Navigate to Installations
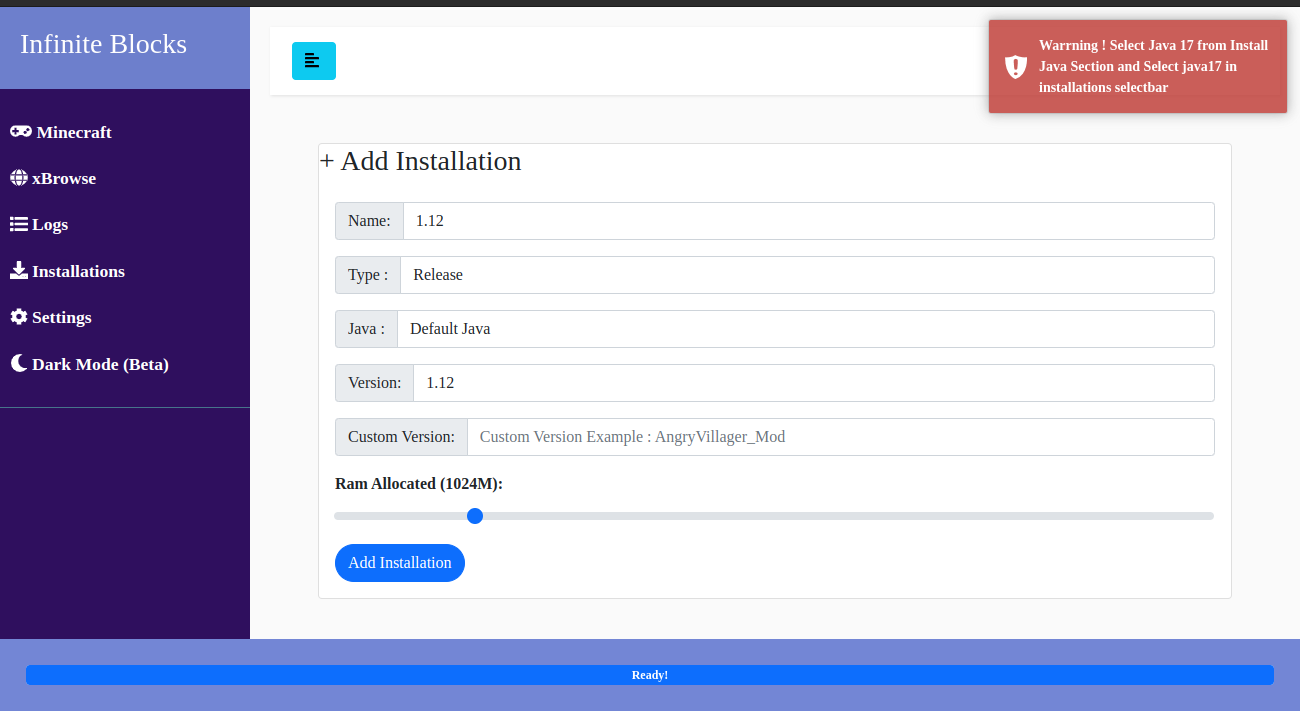The height and width of the screenshot is (711, 1300). click(x=67, y=271)
